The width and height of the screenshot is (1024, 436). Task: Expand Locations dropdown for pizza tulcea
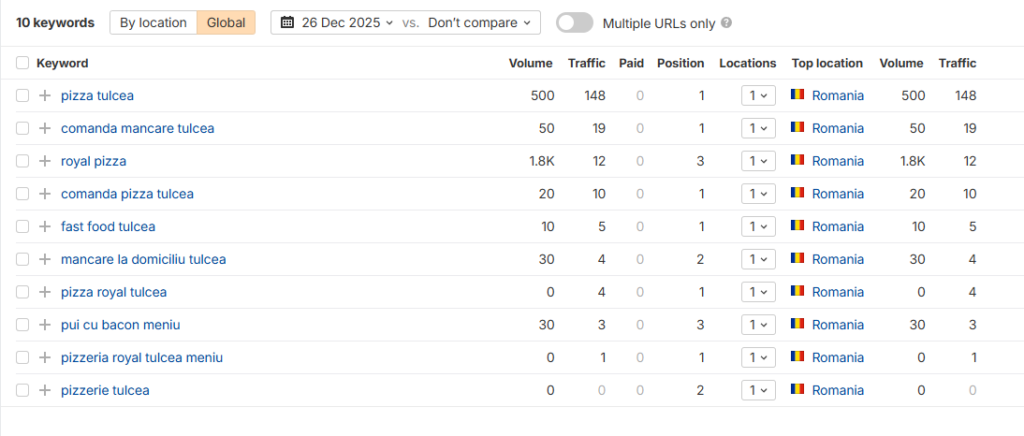tap(758, 96)
